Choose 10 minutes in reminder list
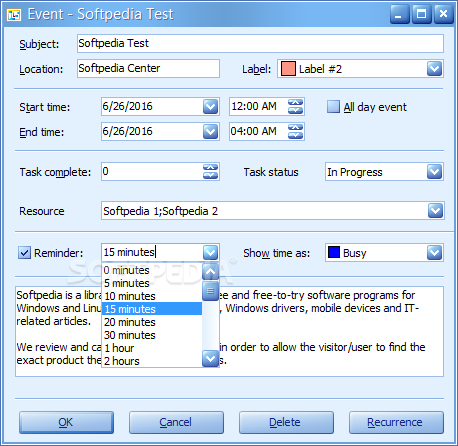The image size is (458, 446). 152,296
